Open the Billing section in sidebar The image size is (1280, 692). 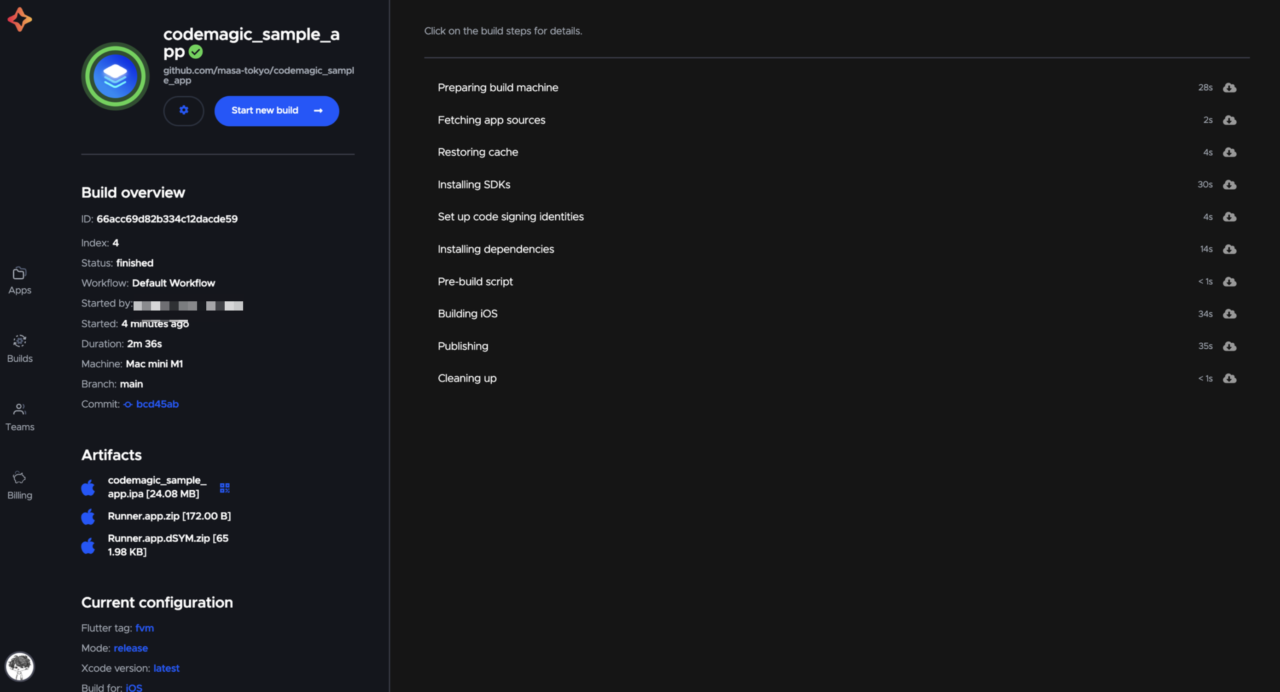[20, 485]
